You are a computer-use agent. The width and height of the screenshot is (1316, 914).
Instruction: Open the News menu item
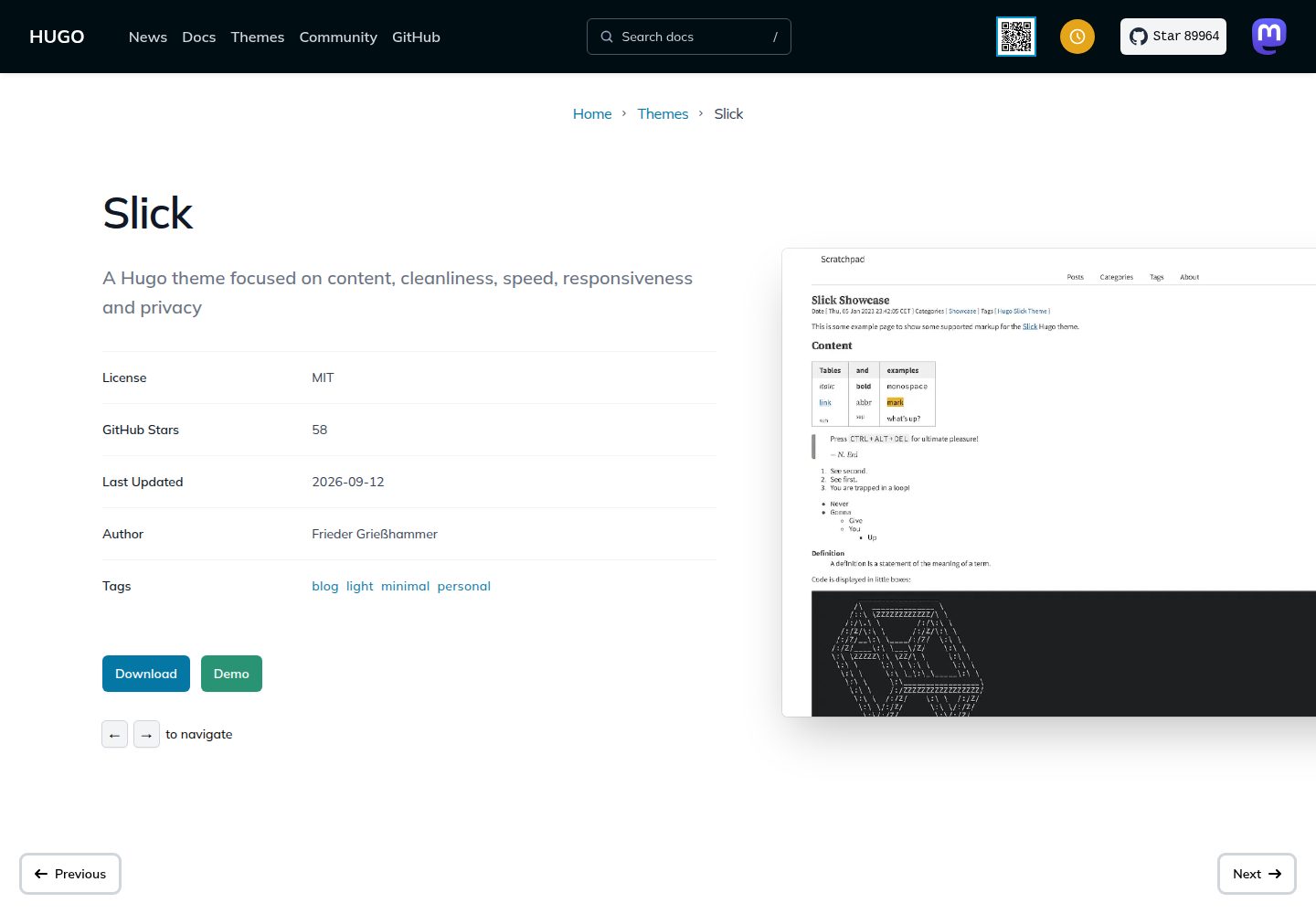[148, 37]
